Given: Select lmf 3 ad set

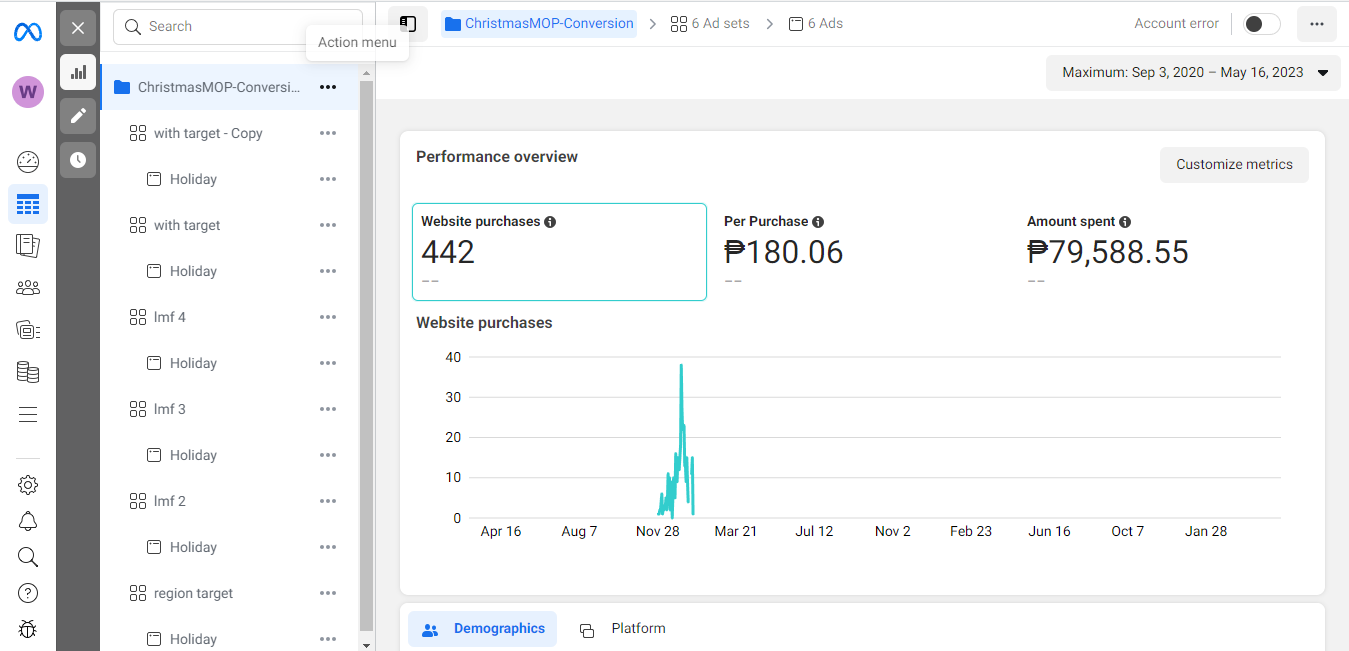Looking at the screenshot, I should click(170, 409).
